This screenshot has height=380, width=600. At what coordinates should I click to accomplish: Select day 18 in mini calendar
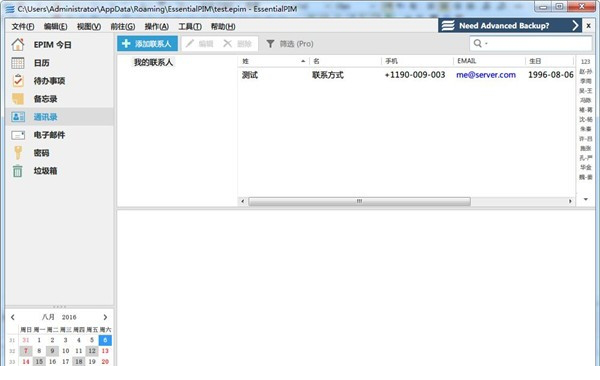(79, 361)
